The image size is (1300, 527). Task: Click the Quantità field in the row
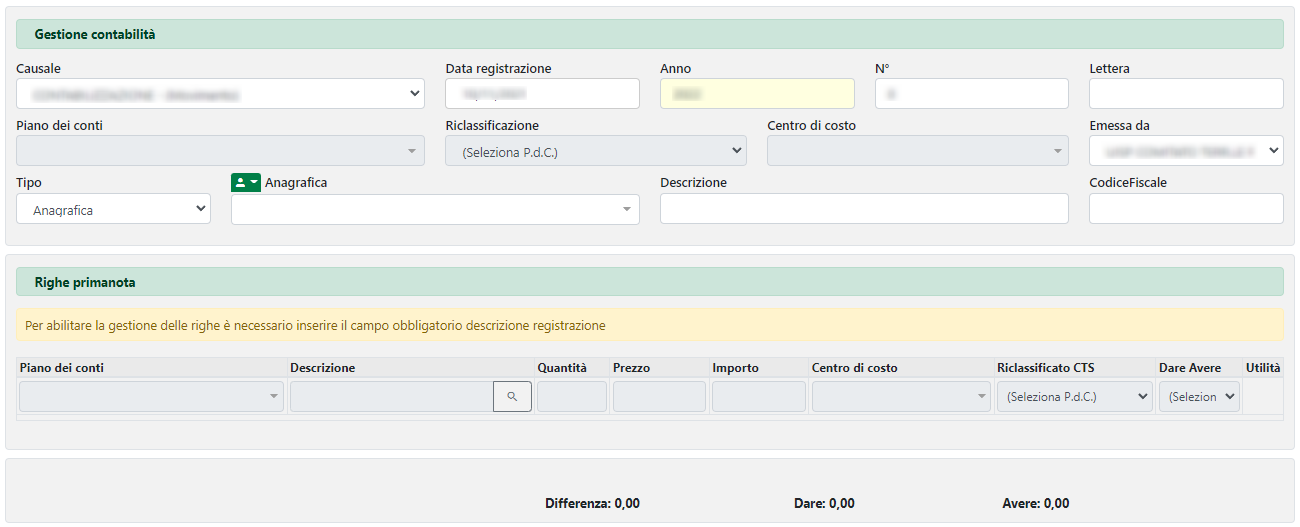572,397
